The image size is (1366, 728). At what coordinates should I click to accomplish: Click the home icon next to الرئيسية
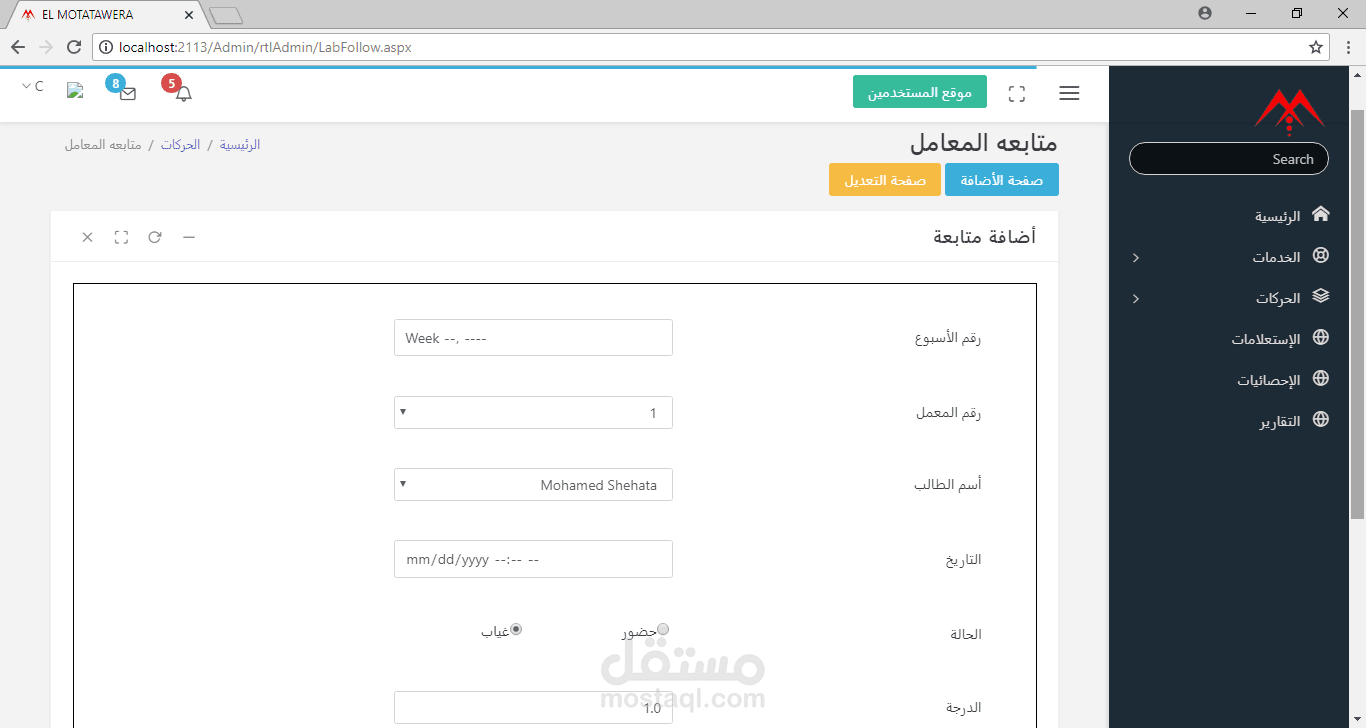tap(1320, 214)
